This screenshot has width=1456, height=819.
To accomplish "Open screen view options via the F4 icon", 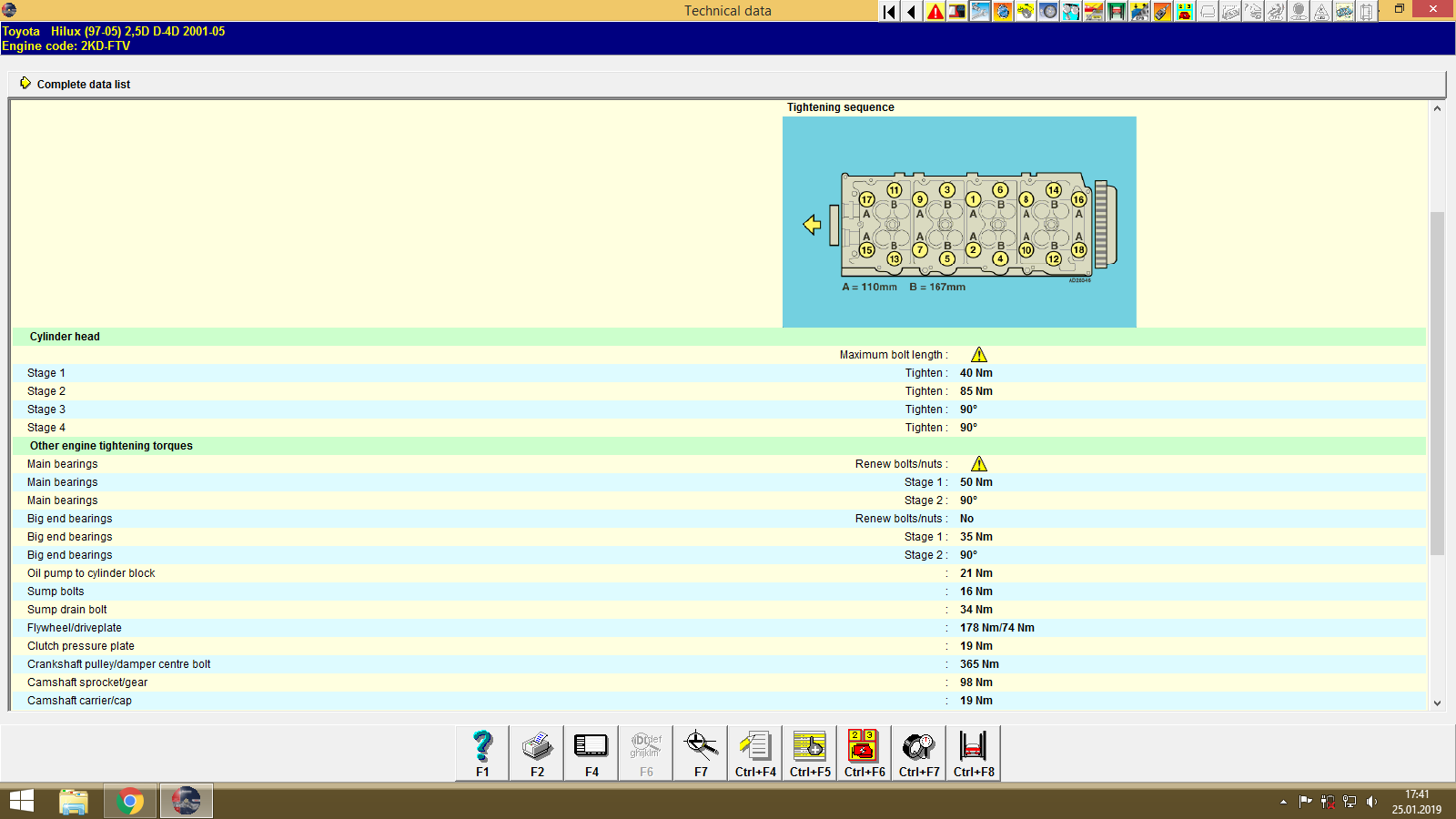I will 591,748.
